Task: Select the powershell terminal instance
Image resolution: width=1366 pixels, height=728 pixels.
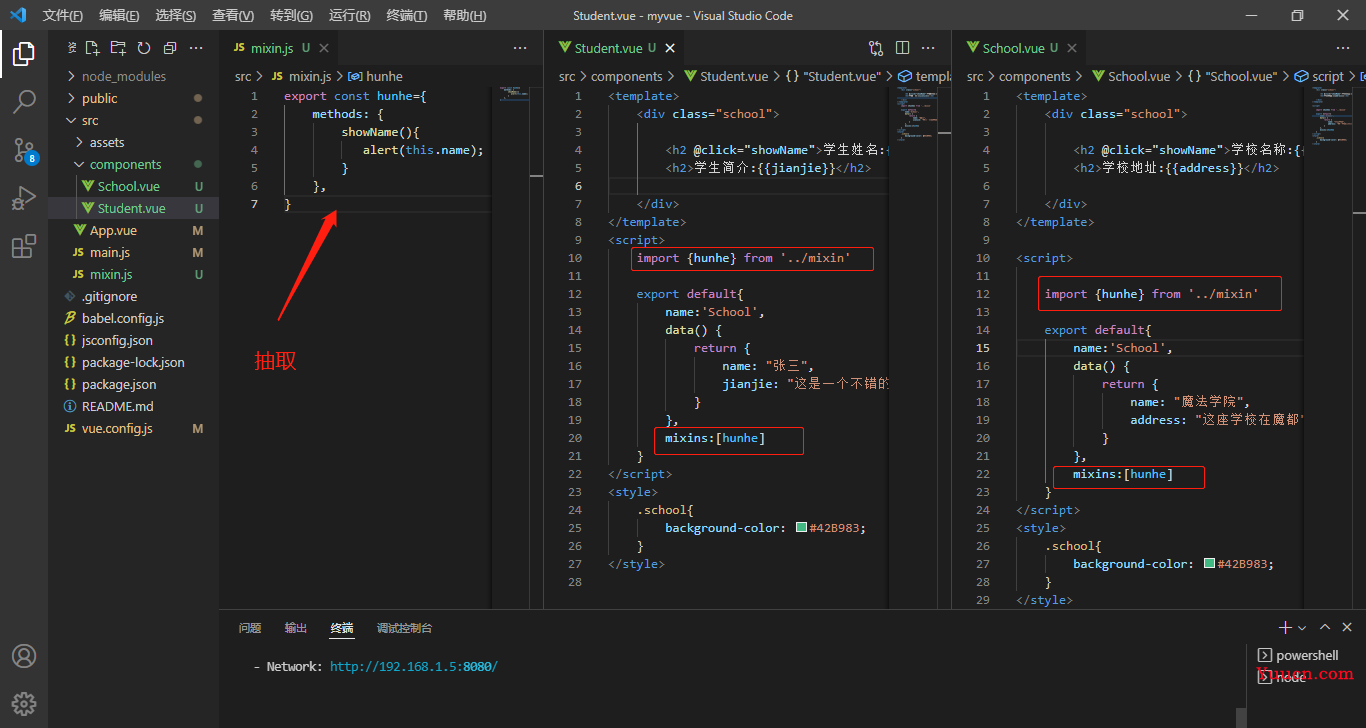Action: click(1297, 655)
